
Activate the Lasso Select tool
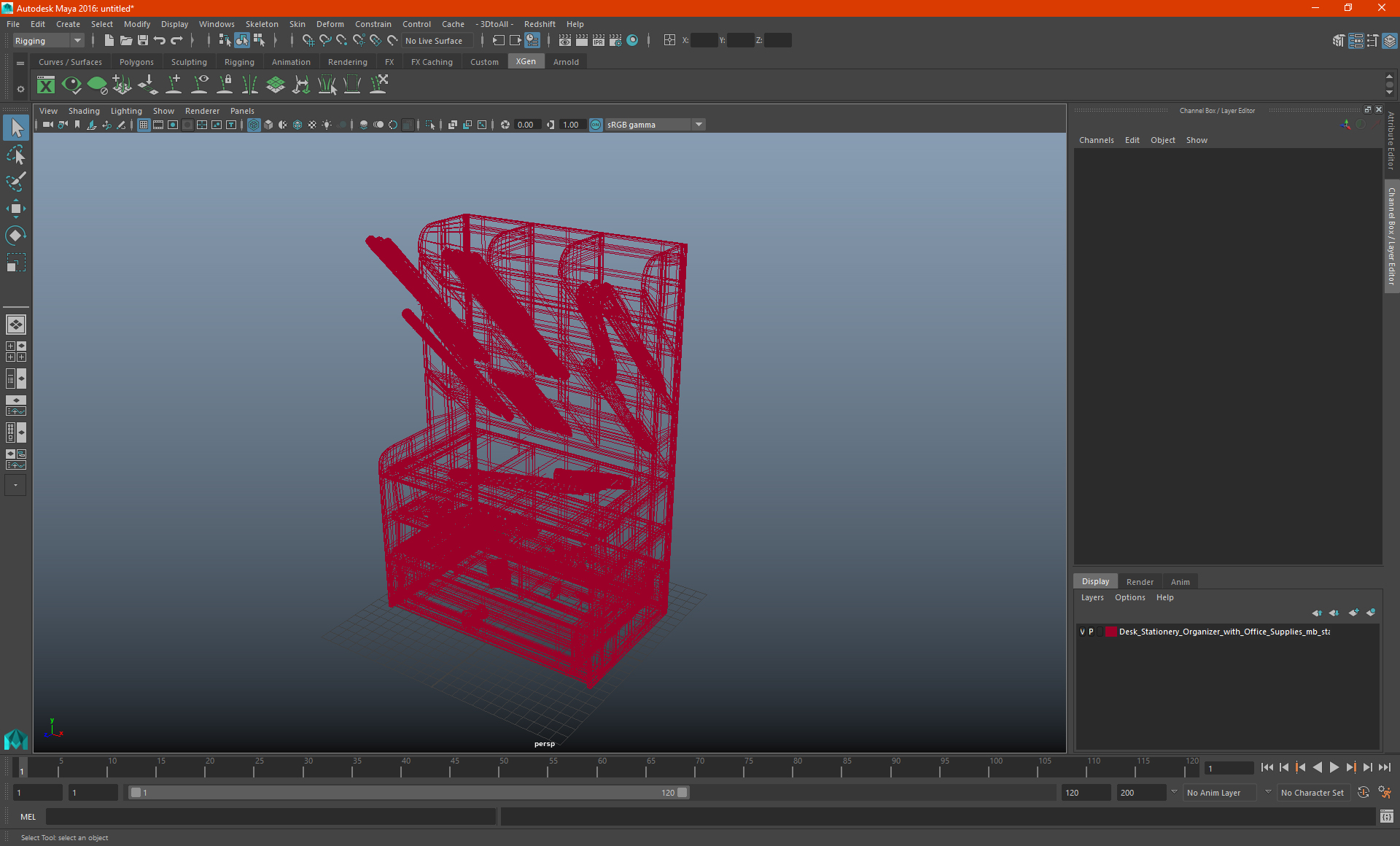[16, 155]
